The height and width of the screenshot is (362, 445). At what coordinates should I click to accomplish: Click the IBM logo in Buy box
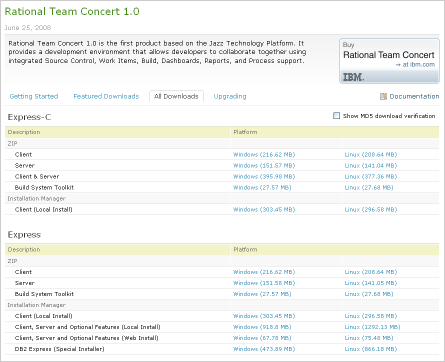coord(353,77)
